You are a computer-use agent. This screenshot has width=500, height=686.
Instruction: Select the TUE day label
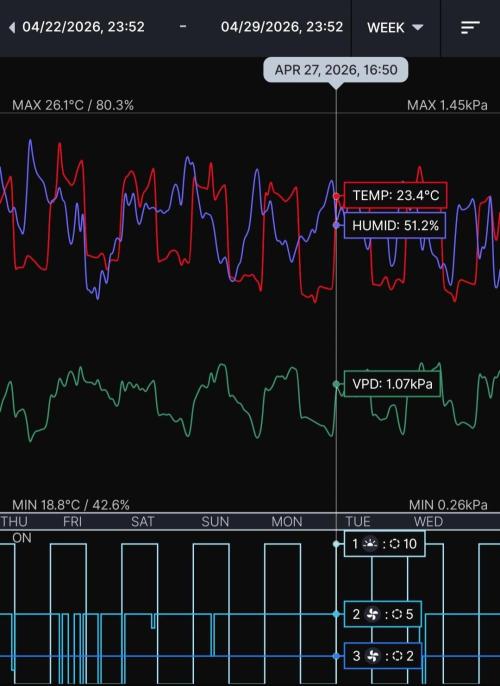358,522
